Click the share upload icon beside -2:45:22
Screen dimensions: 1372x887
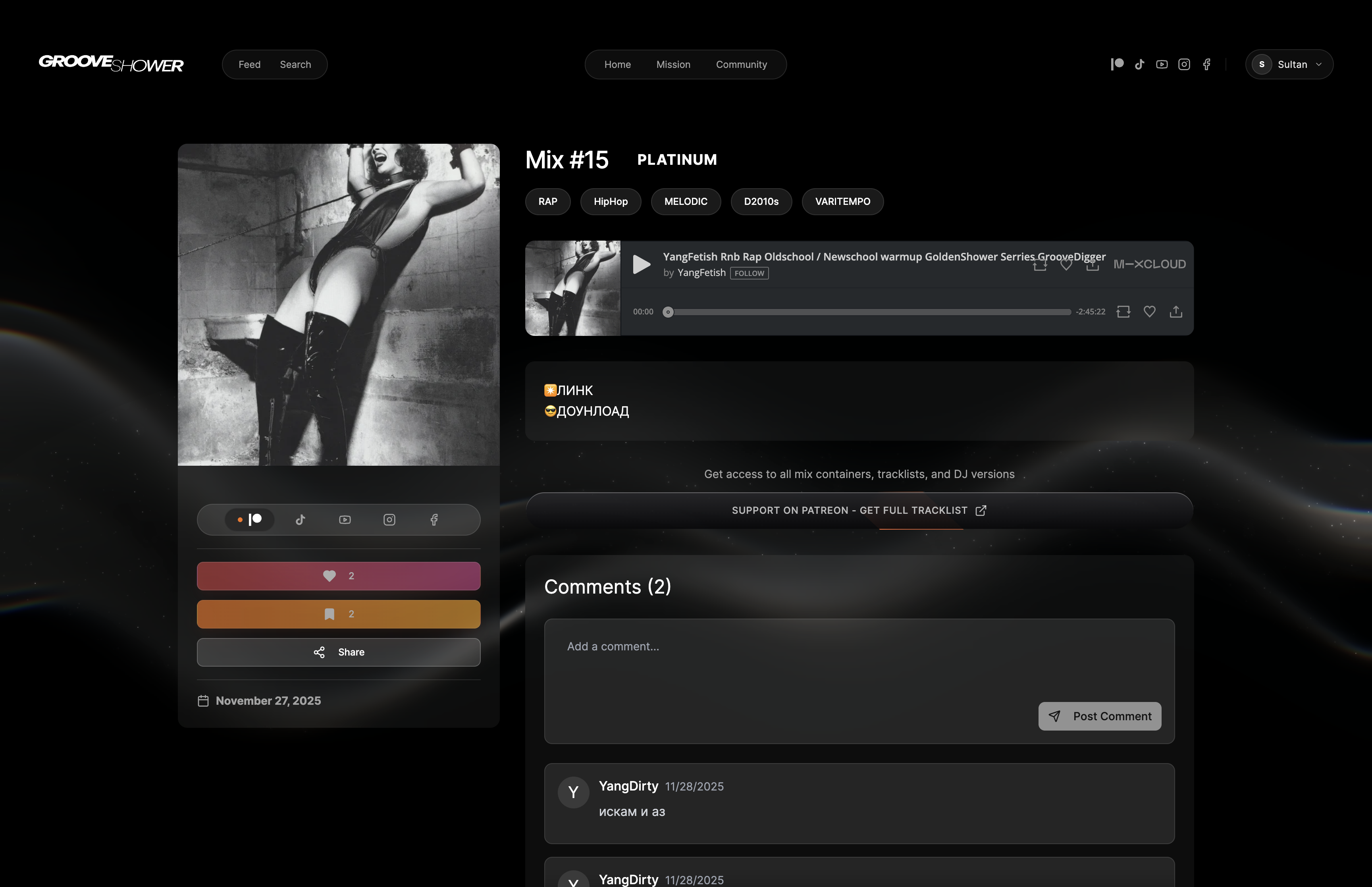coord(1175,312)
